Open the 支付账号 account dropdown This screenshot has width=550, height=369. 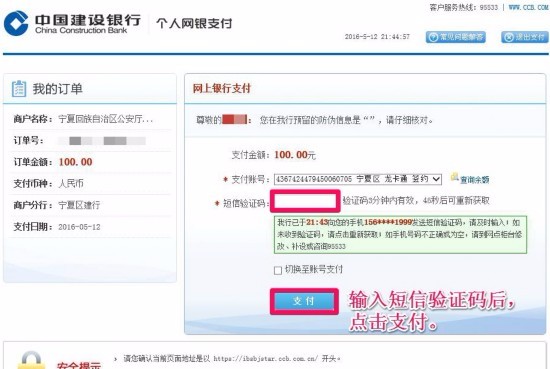tap(357, 179)
